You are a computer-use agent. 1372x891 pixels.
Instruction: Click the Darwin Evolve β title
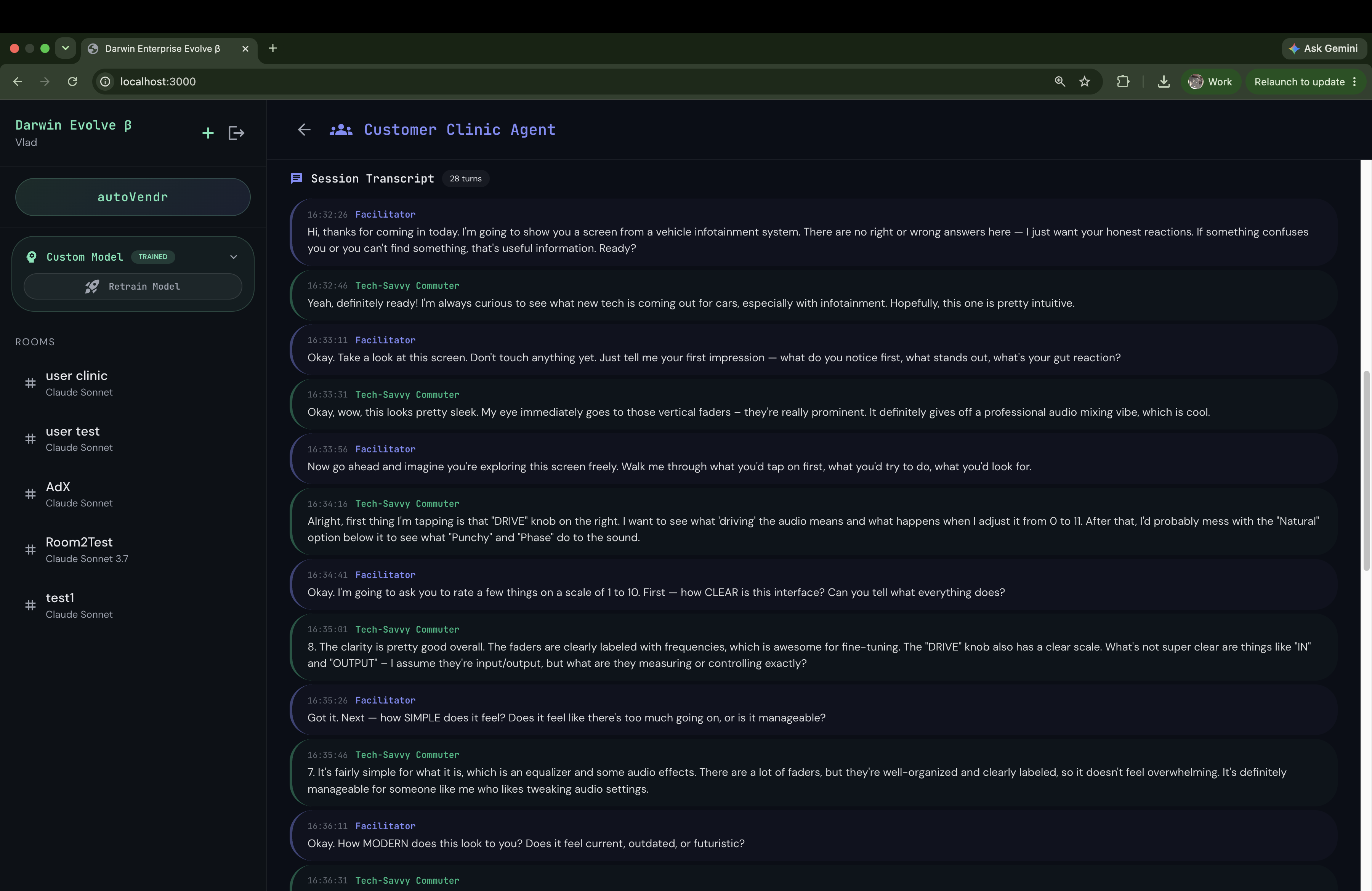tap(73, 125)
